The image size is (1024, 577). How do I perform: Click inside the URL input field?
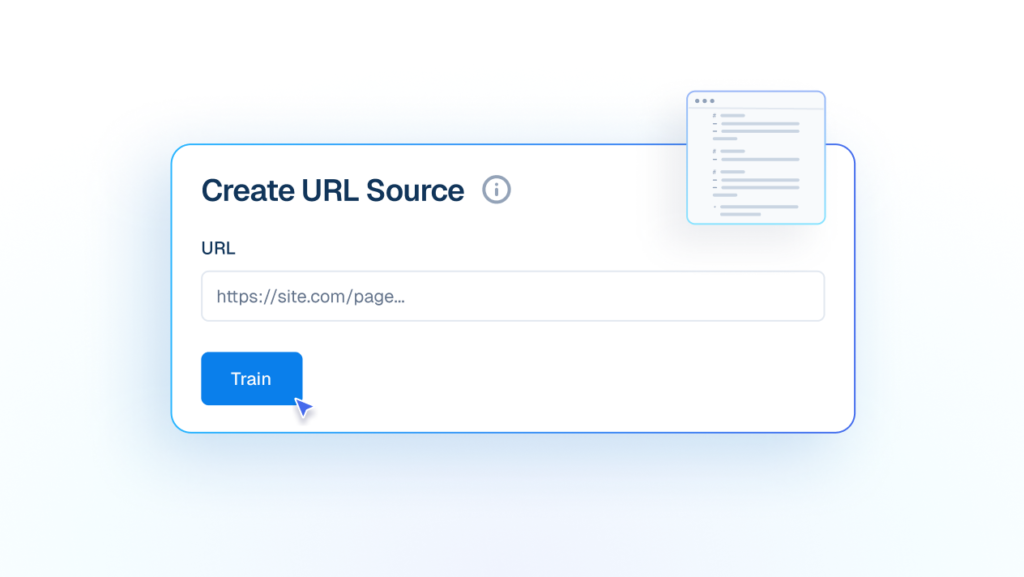point(512,296)
